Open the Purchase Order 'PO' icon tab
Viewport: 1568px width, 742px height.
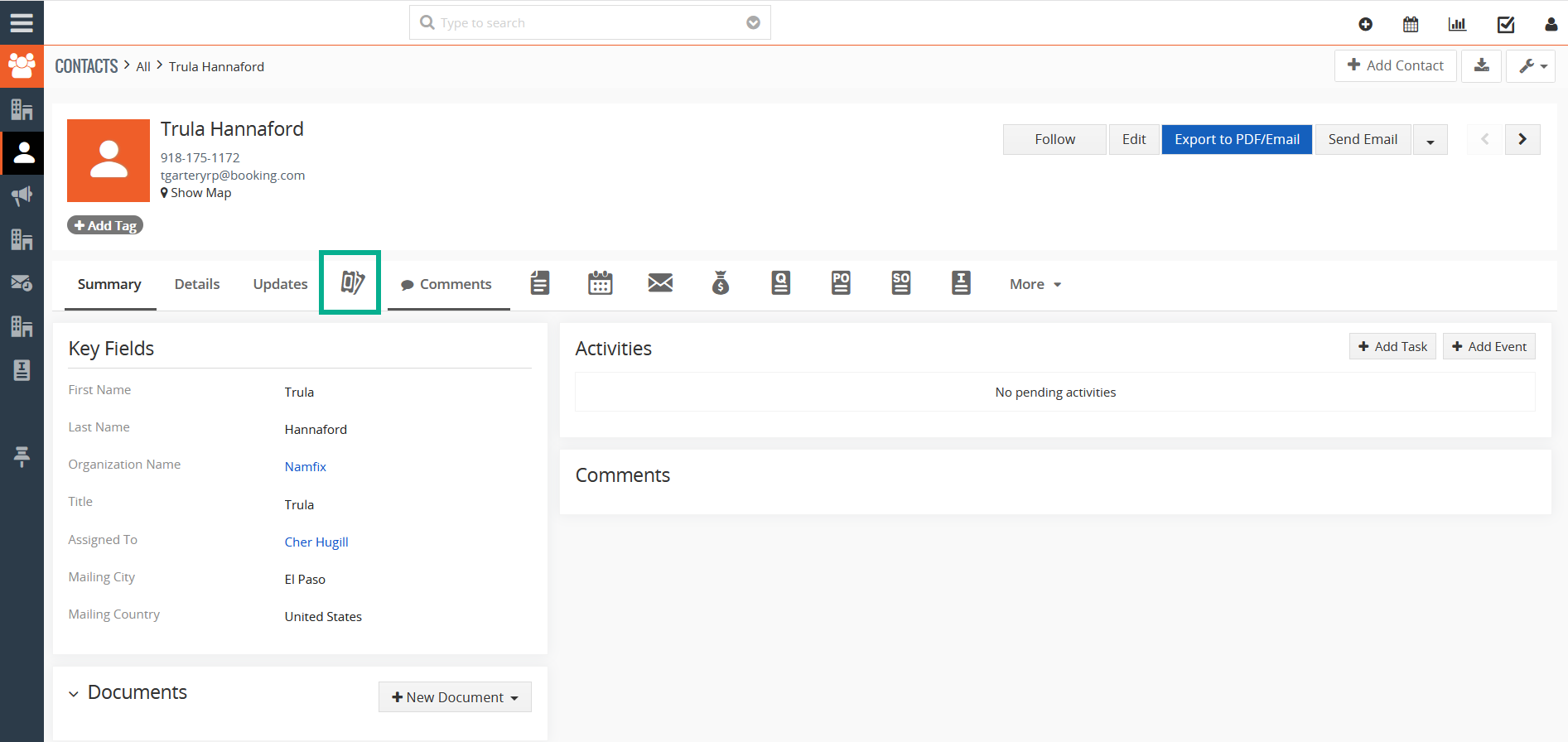pyautogui.click(x=841, y=283)
